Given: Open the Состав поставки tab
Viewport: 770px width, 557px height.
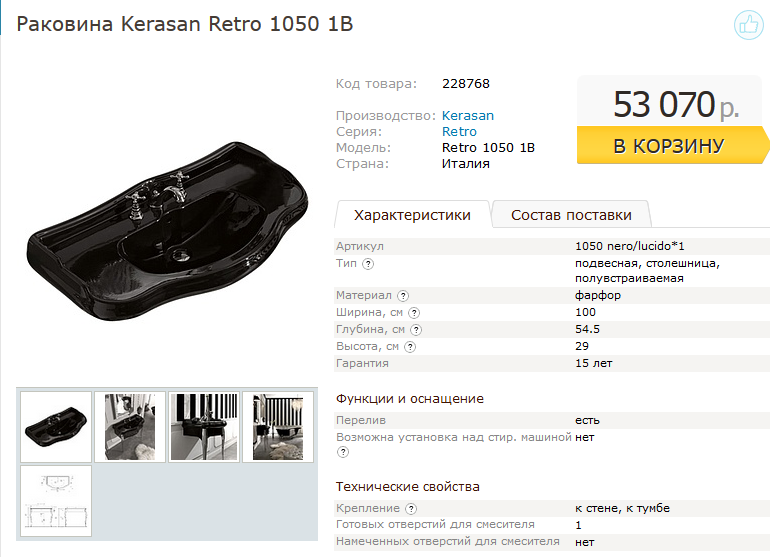Looking at the screenshot, I should coord(571,215).
